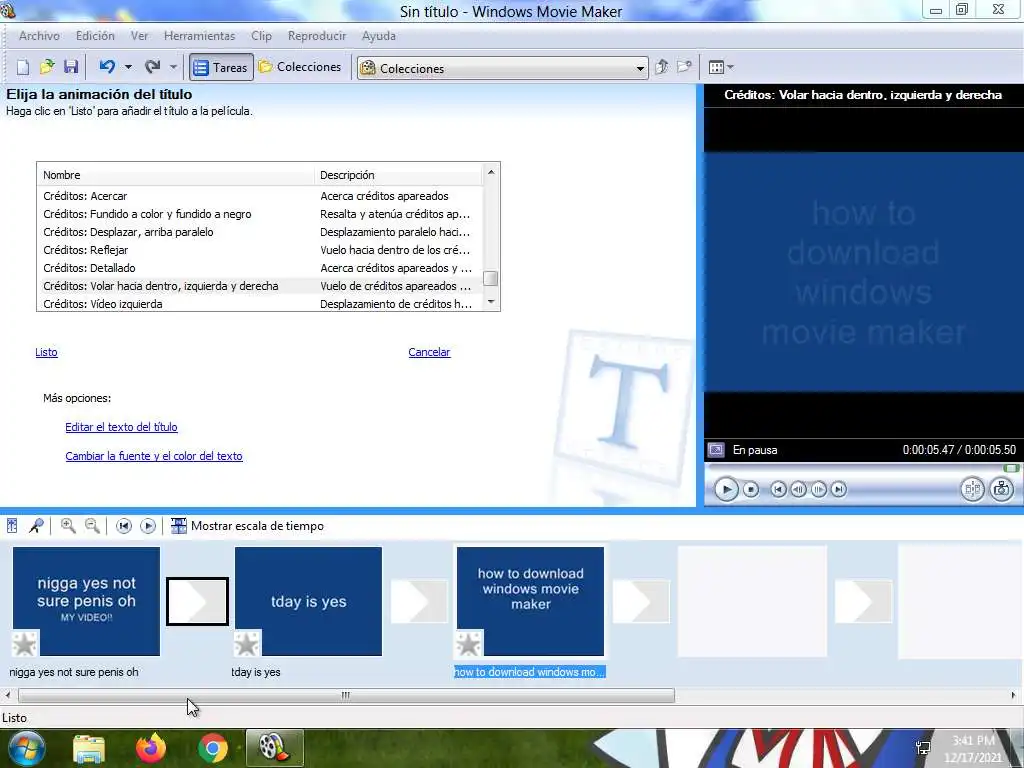Click the animation list scroll up arrow
1024x768 pixels.
491,172
